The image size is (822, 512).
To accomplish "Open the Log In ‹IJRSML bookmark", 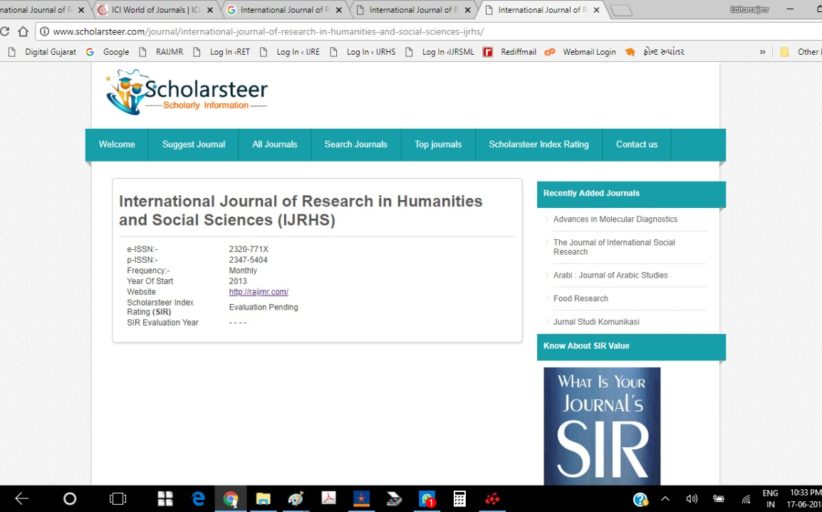I will 439,52.
